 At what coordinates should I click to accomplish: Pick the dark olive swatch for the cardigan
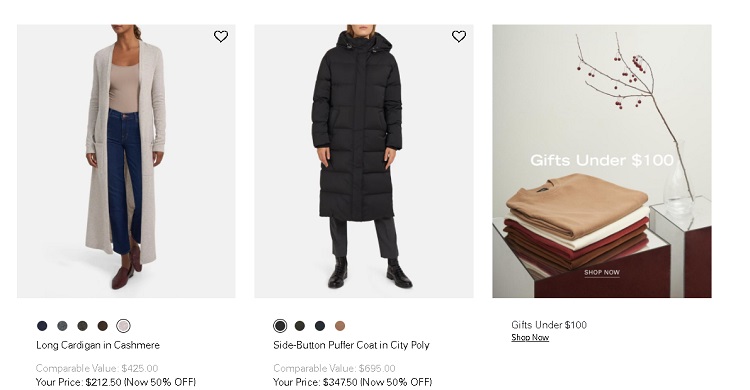point(82,326)
